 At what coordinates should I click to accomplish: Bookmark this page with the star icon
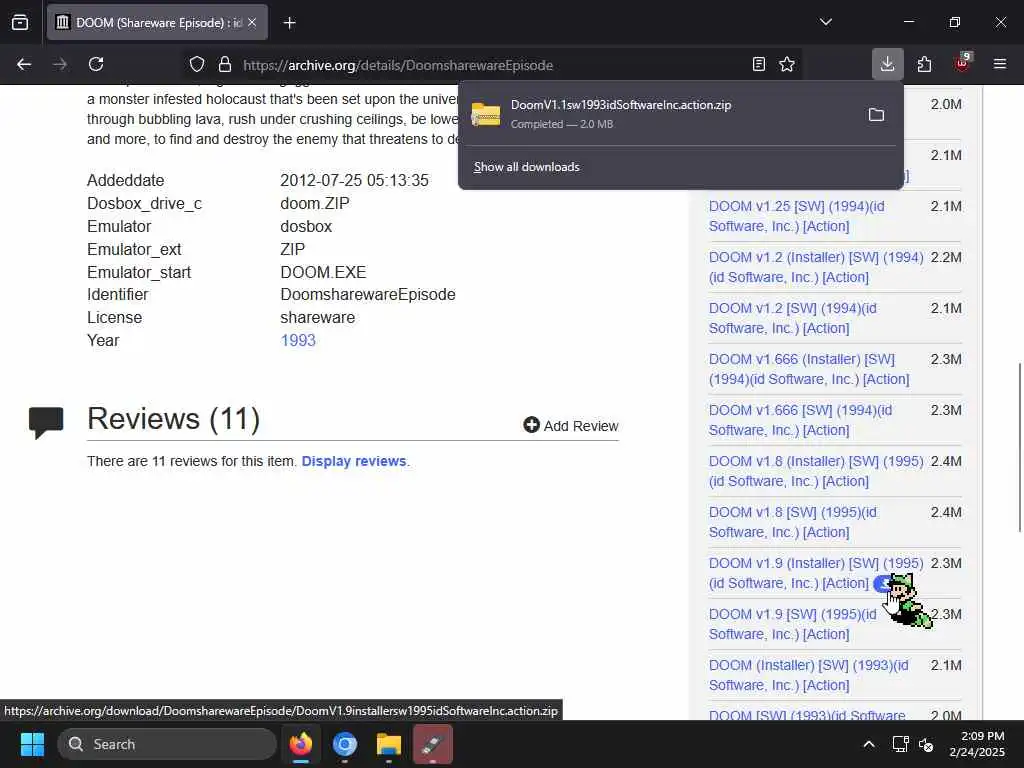(x=787, y=64)
